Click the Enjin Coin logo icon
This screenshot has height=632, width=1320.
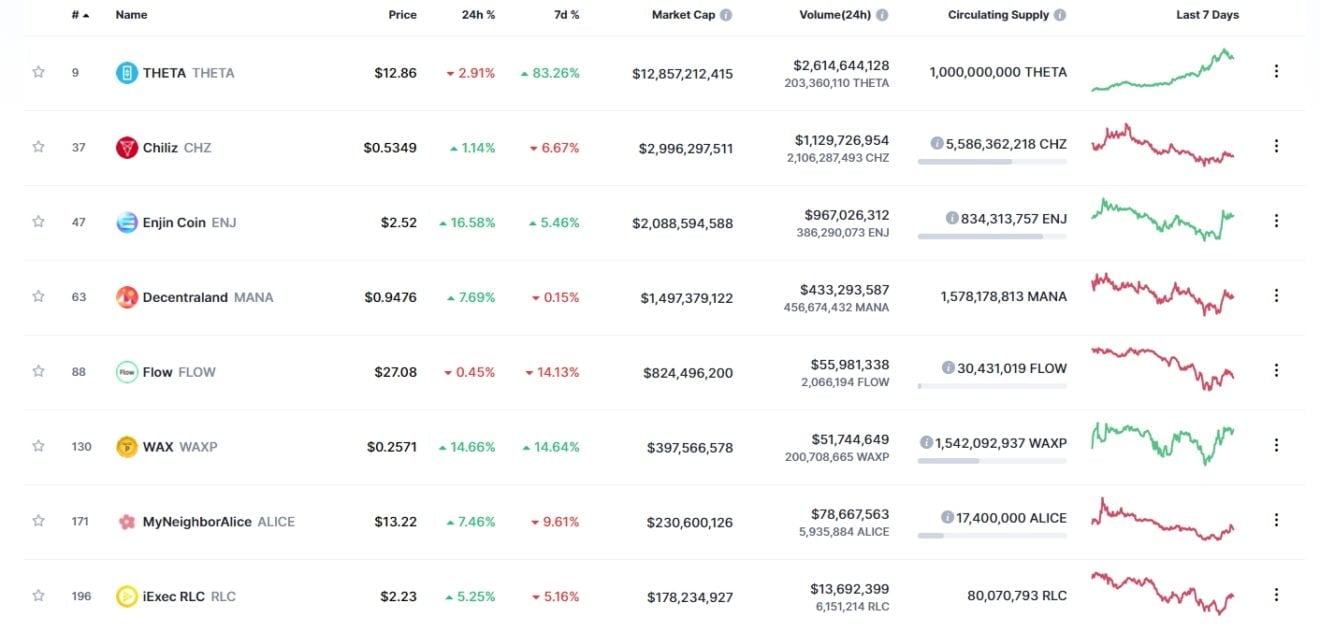click(x=126, y=222)
